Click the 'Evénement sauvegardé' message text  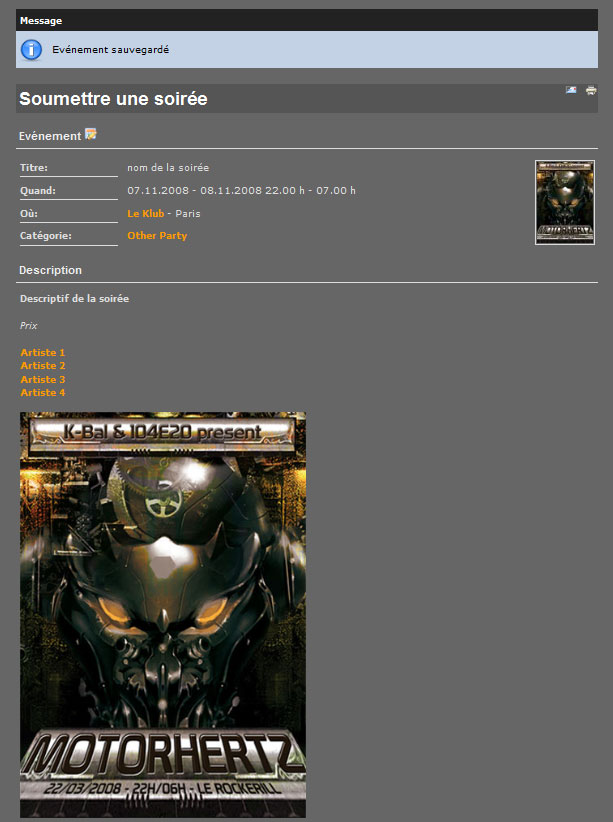(111, 50)
